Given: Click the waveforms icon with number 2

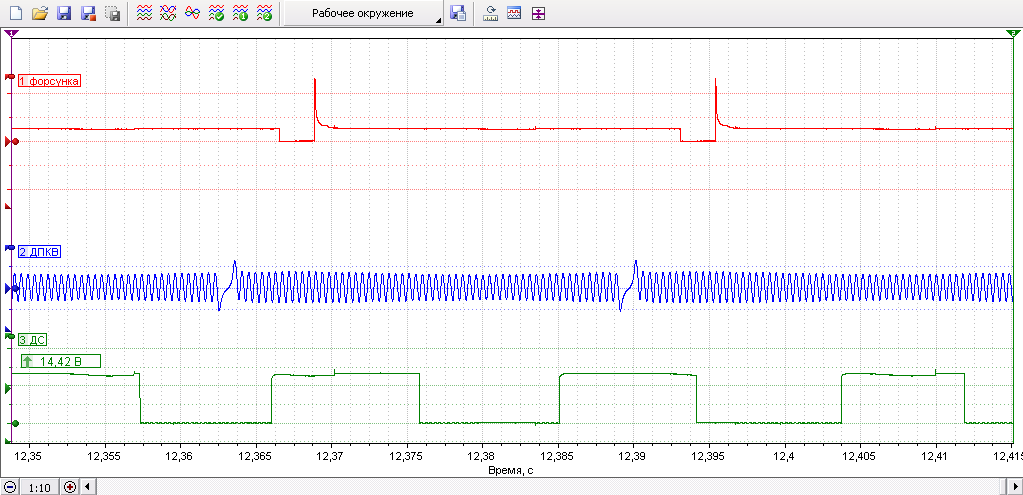Looking at the screenshot, I should [264, 13].
